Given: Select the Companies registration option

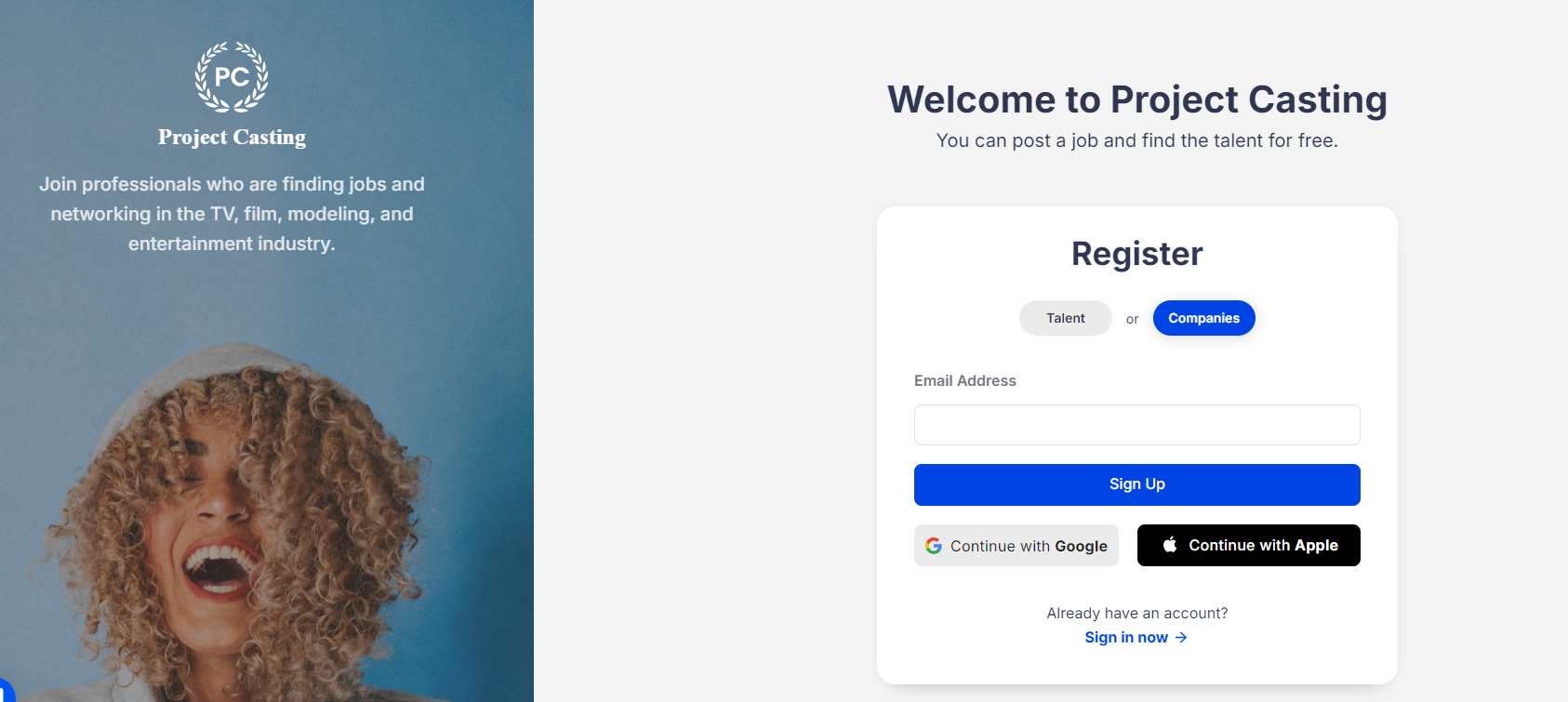Looking at the screenshot, I should coord(1203,318).
